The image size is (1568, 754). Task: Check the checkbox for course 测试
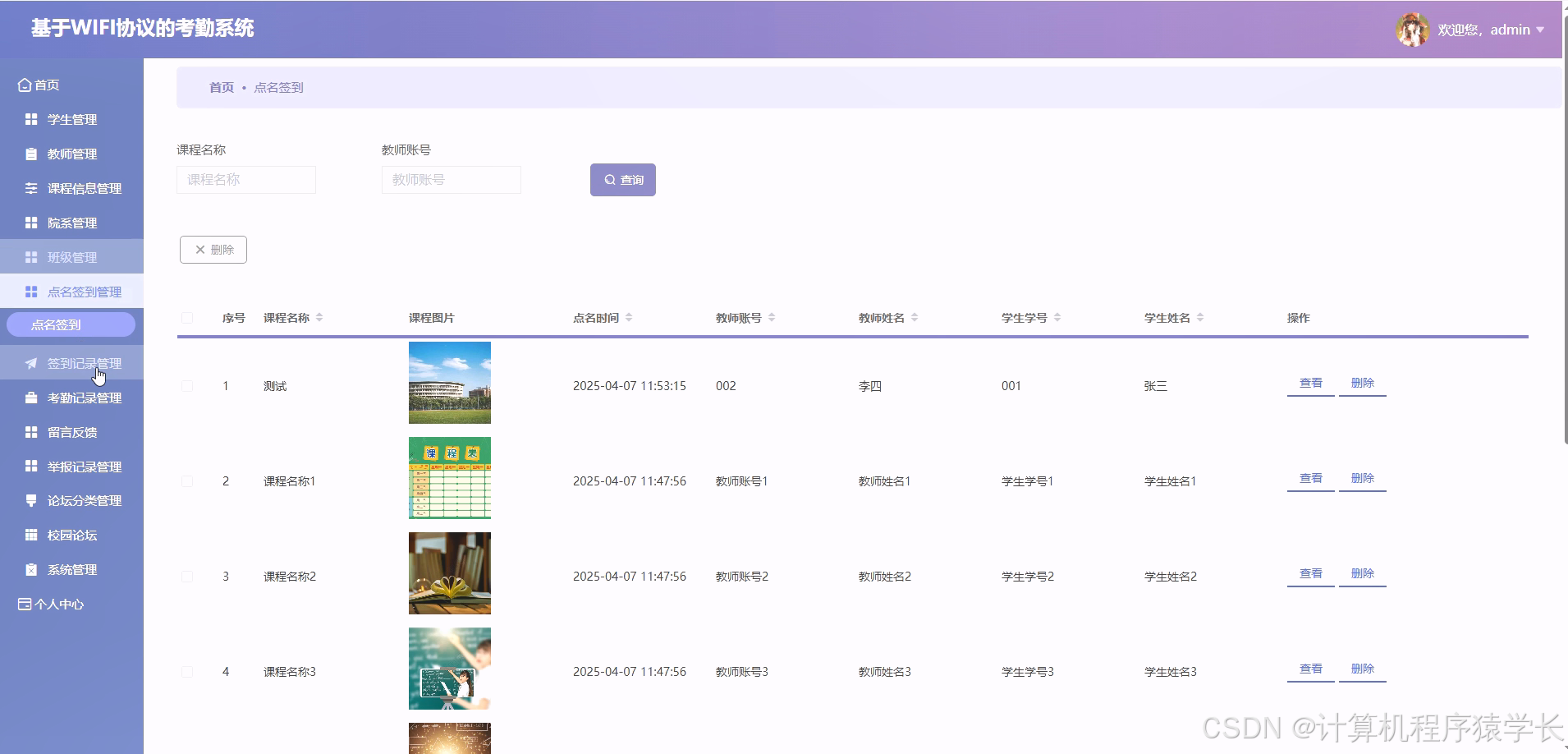[x=186, y=385]
